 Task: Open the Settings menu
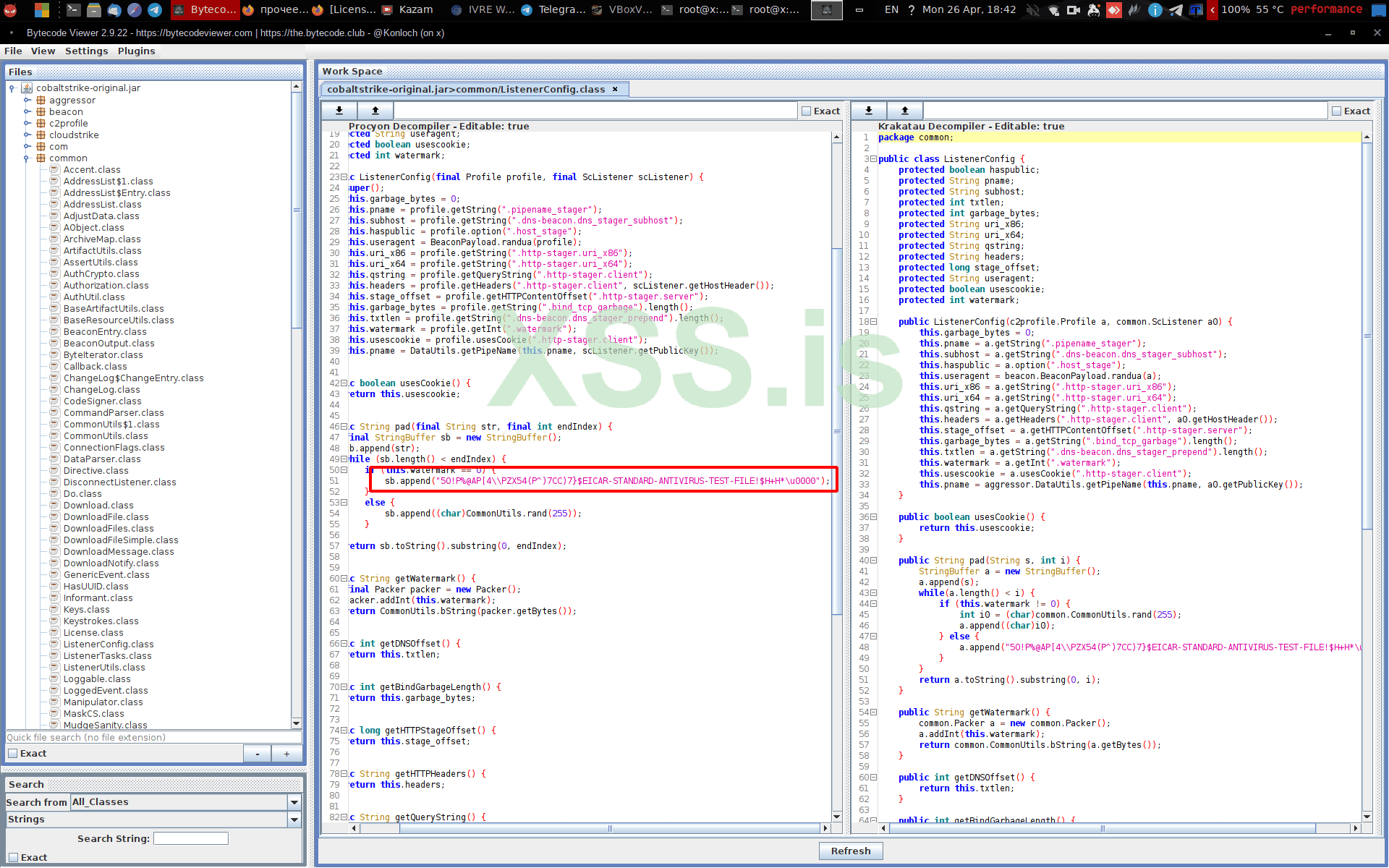86,51
